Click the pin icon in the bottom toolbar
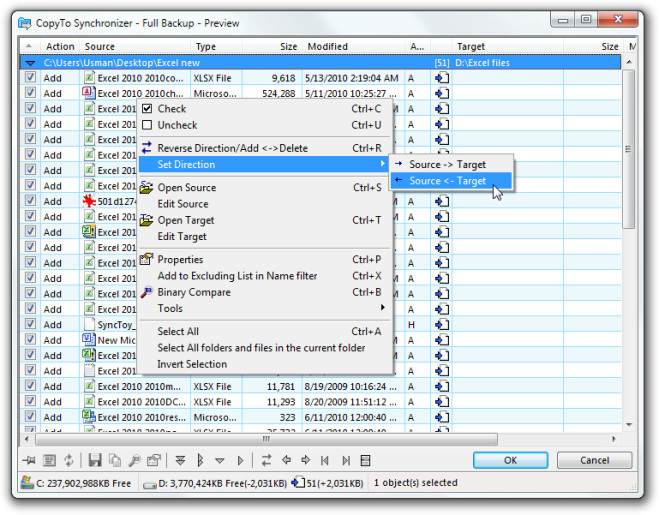The image size is (660, 515). point(29,461)
